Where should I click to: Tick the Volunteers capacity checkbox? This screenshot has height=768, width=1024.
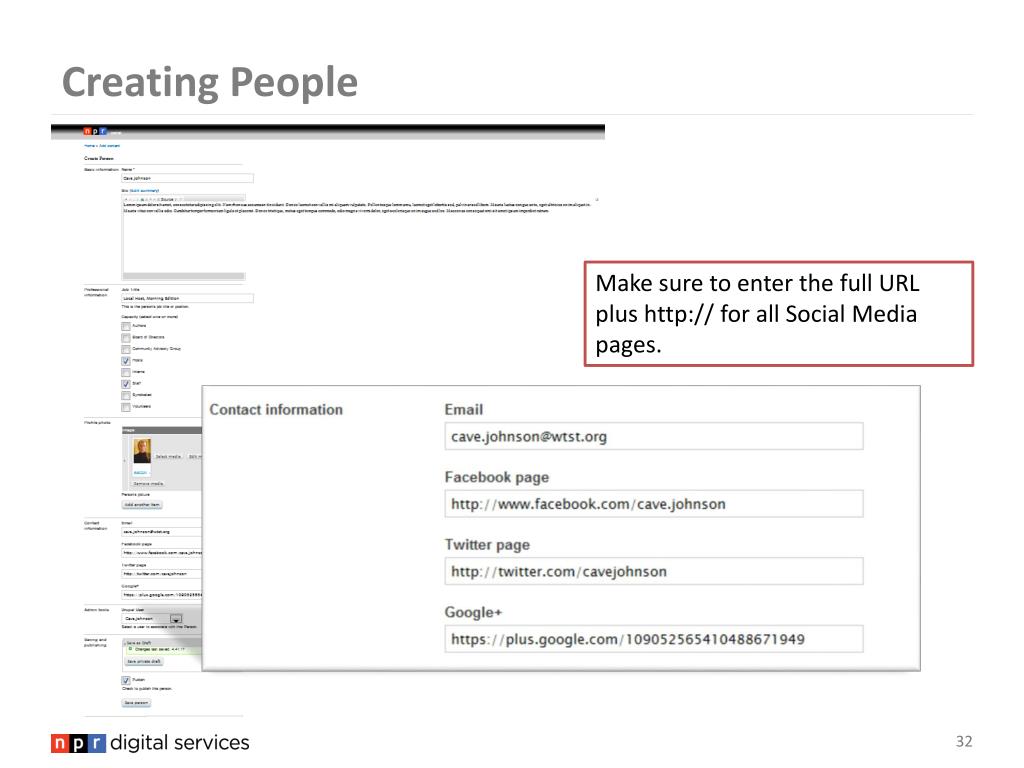[x=126, y=407]
